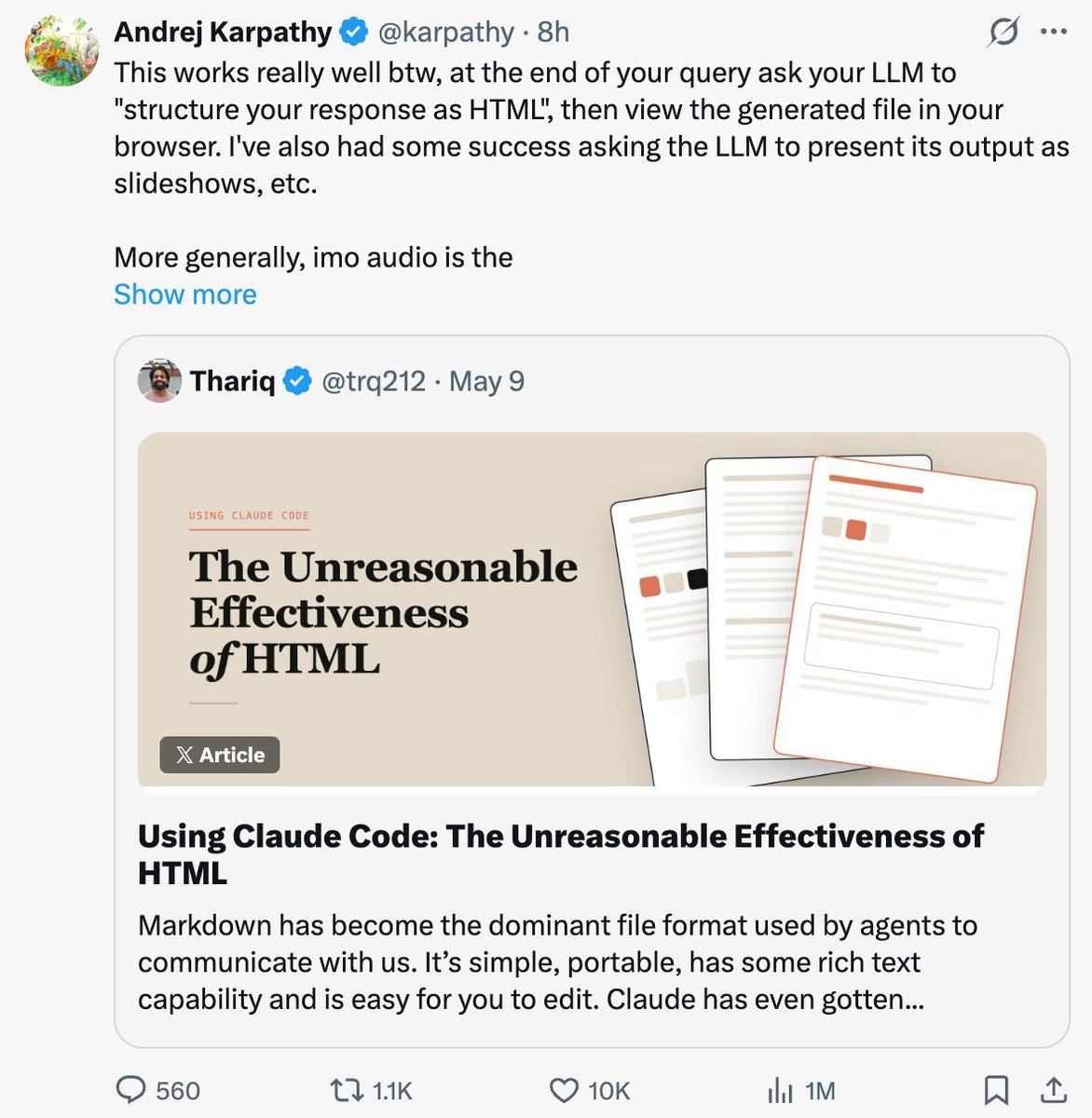Click the Grok slashed-circle icon
1092x1118 pixels.
click(x=1003, y=33)
